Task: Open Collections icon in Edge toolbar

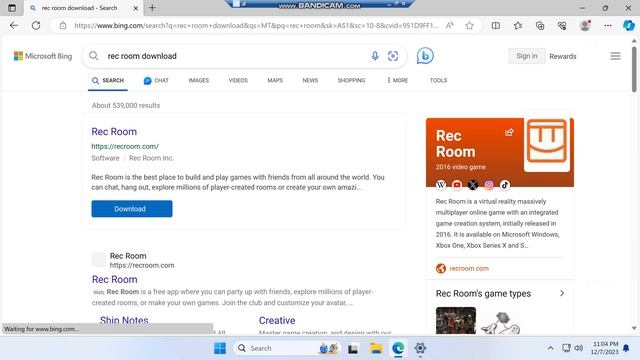Action: coord(540,25)
